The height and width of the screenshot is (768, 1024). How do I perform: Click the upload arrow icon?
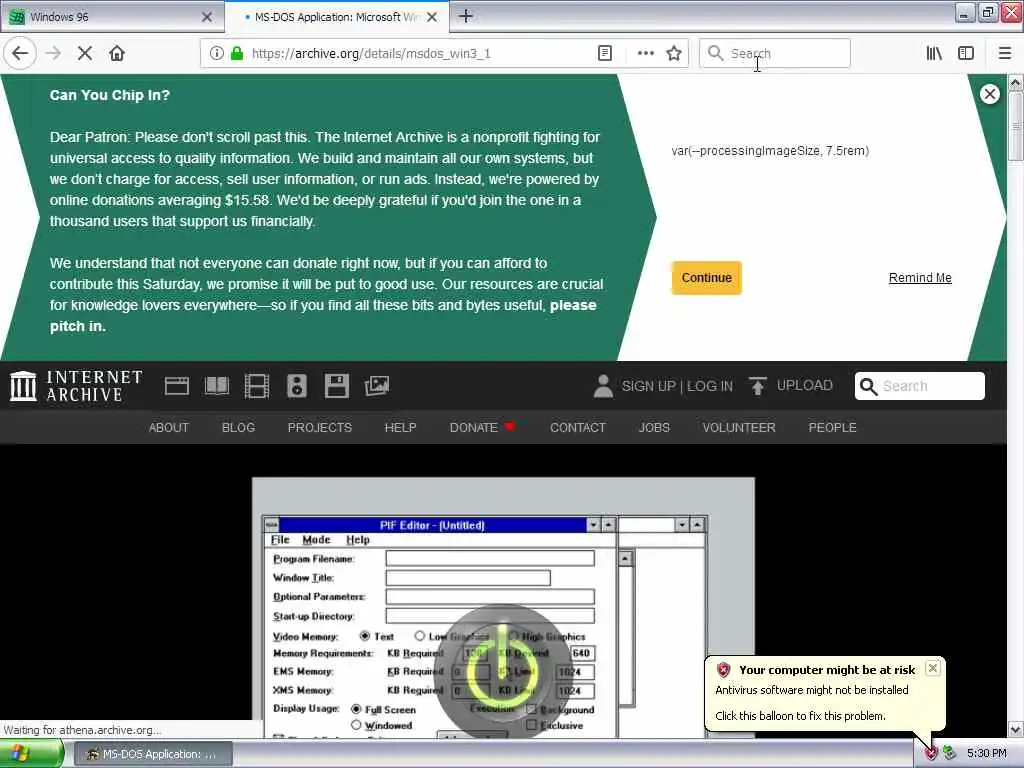(x=758, y=386)
